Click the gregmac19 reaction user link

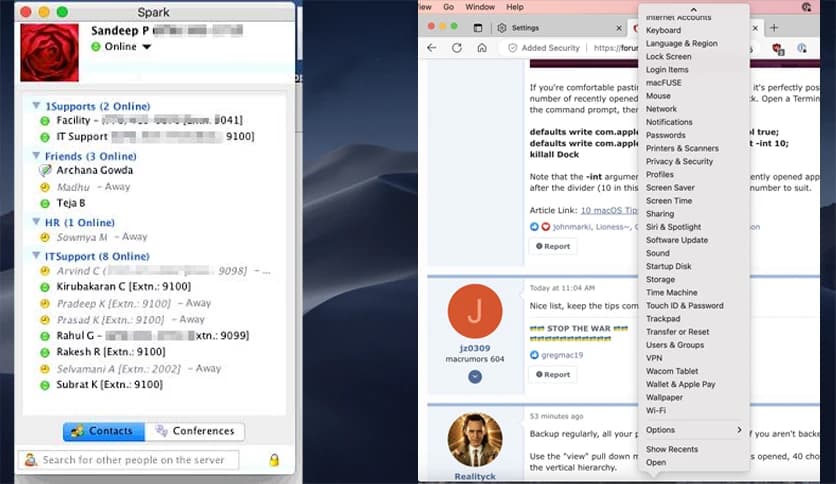click(562, 355)
